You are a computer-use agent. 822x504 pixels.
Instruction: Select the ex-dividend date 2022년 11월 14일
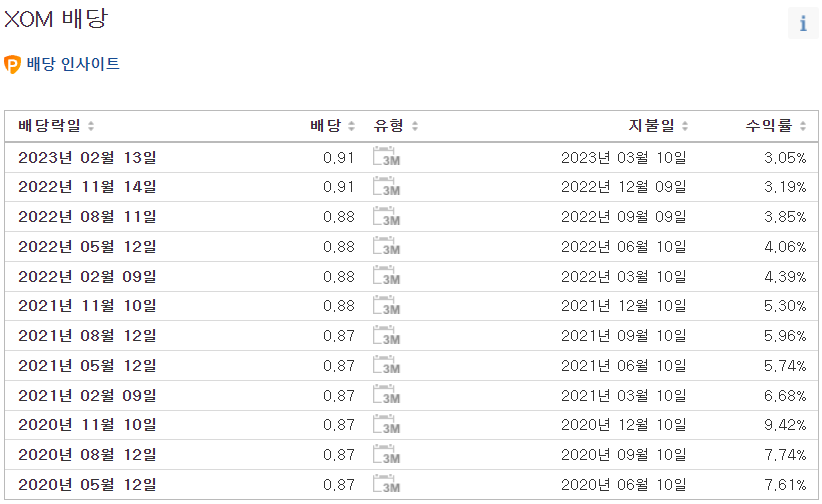[x=87, y=187]
